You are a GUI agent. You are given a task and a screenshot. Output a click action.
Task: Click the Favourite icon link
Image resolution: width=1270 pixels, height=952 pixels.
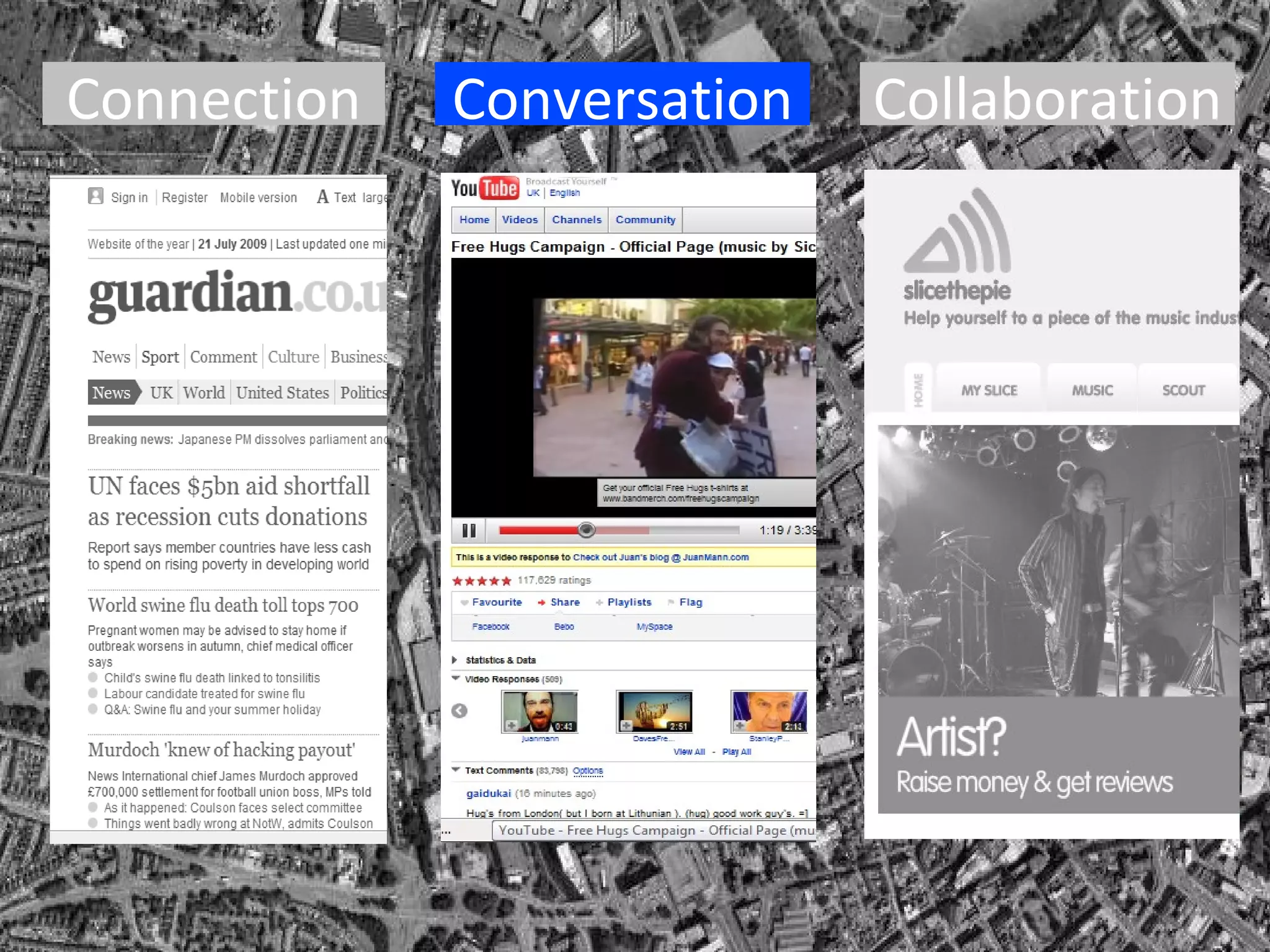point(491,602)
